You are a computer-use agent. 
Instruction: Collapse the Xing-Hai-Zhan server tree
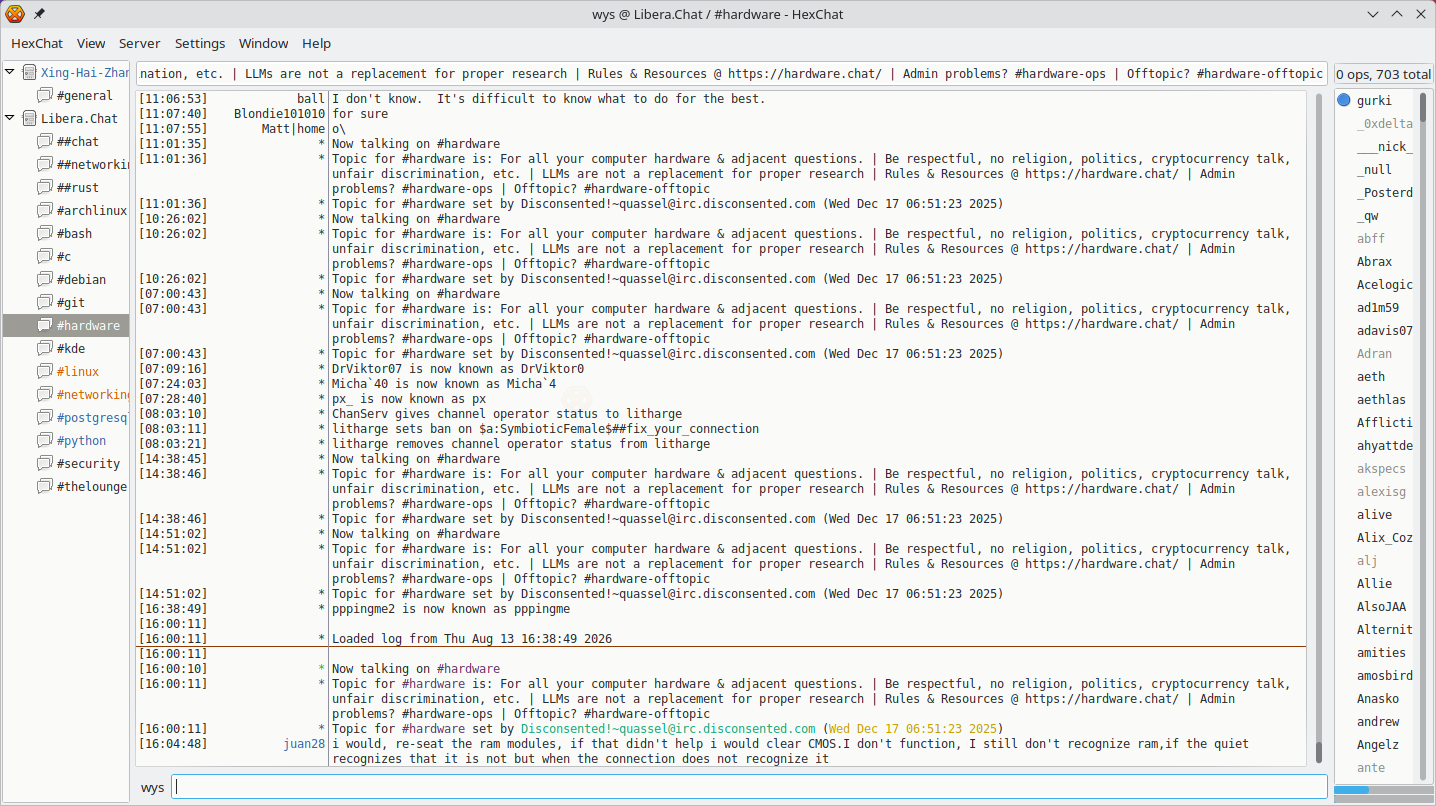(x=10, y=72)
